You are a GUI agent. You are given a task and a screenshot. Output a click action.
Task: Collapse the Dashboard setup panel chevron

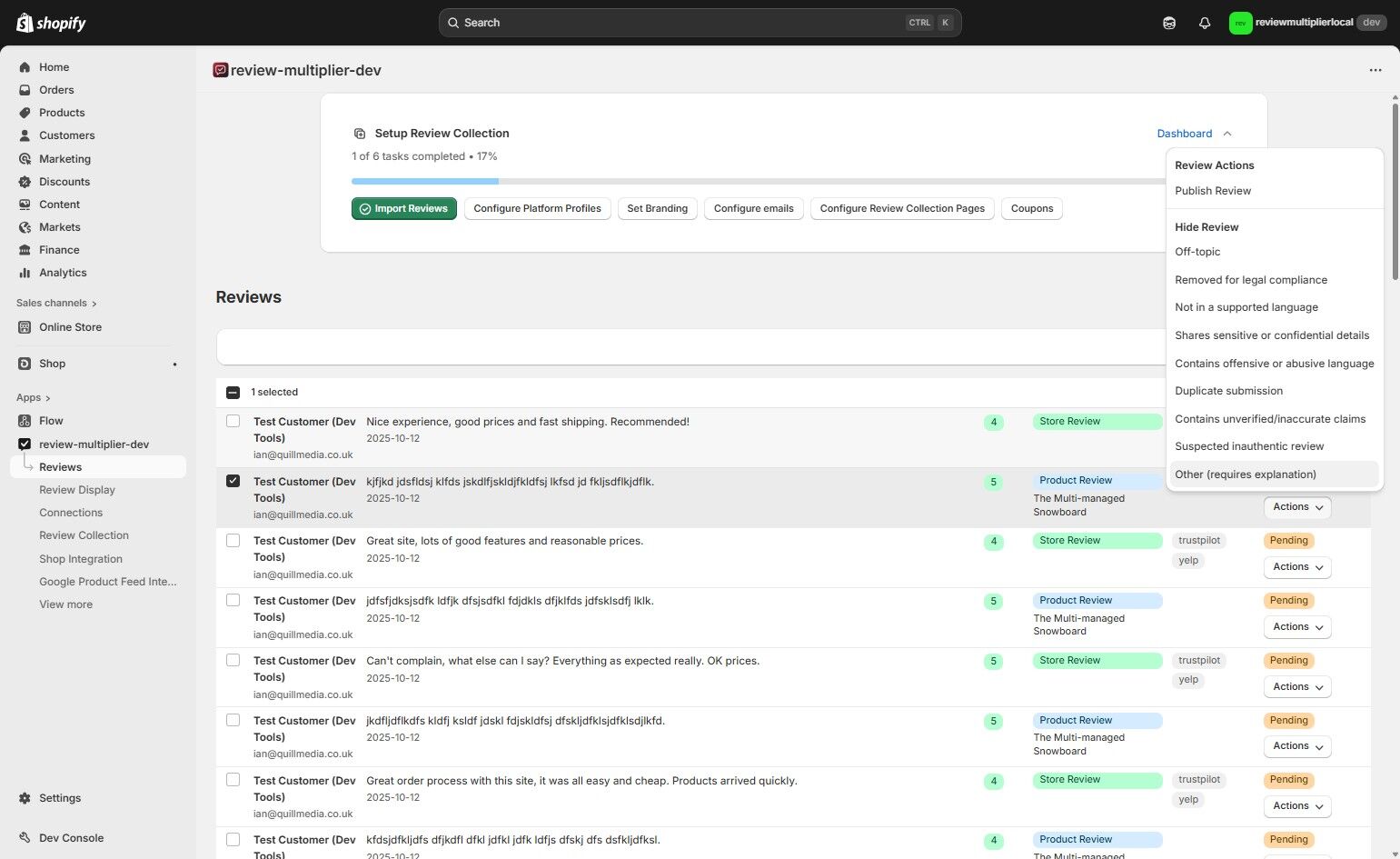pos(1227,134)
